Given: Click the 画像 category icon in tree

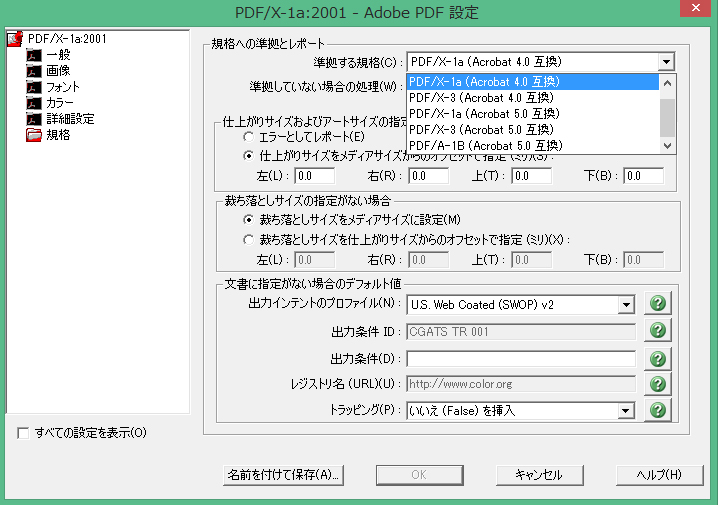Looking at the screenshot, I should point(34,71).
